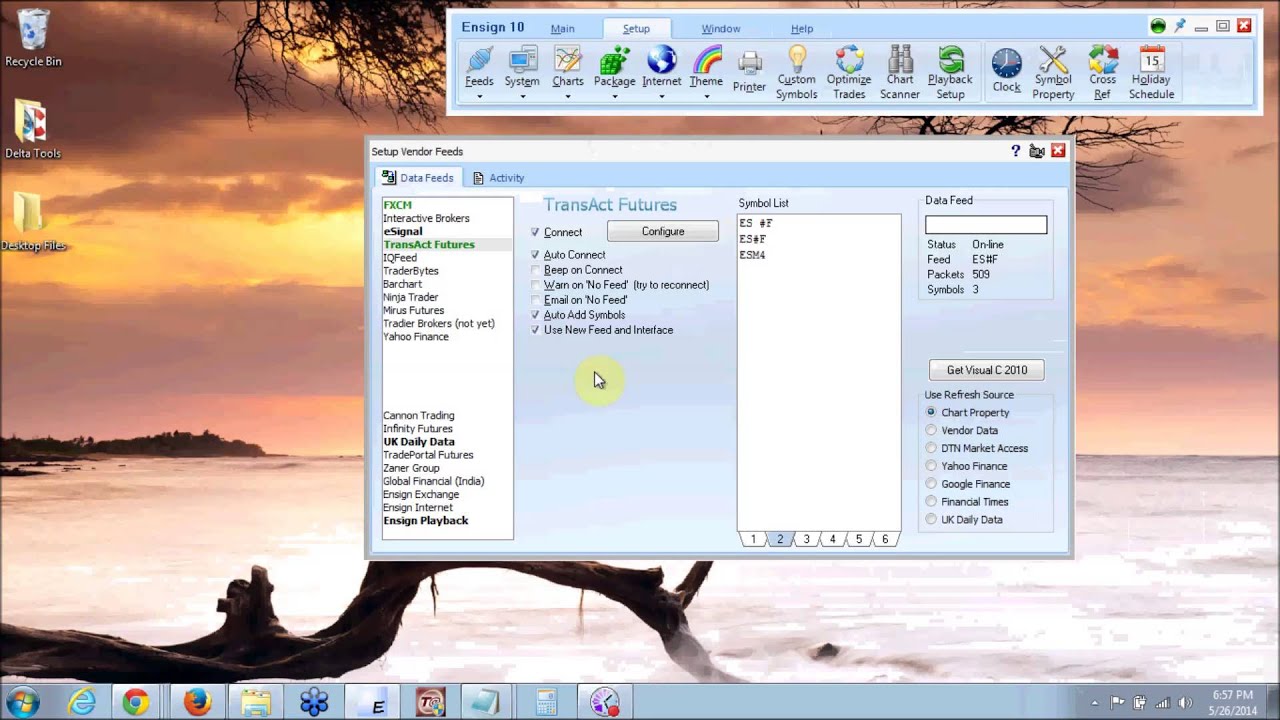Click the help question mark in Setup Vendor Feeds
This screenshot has width=1280, height=720.
coord(1016,151)
